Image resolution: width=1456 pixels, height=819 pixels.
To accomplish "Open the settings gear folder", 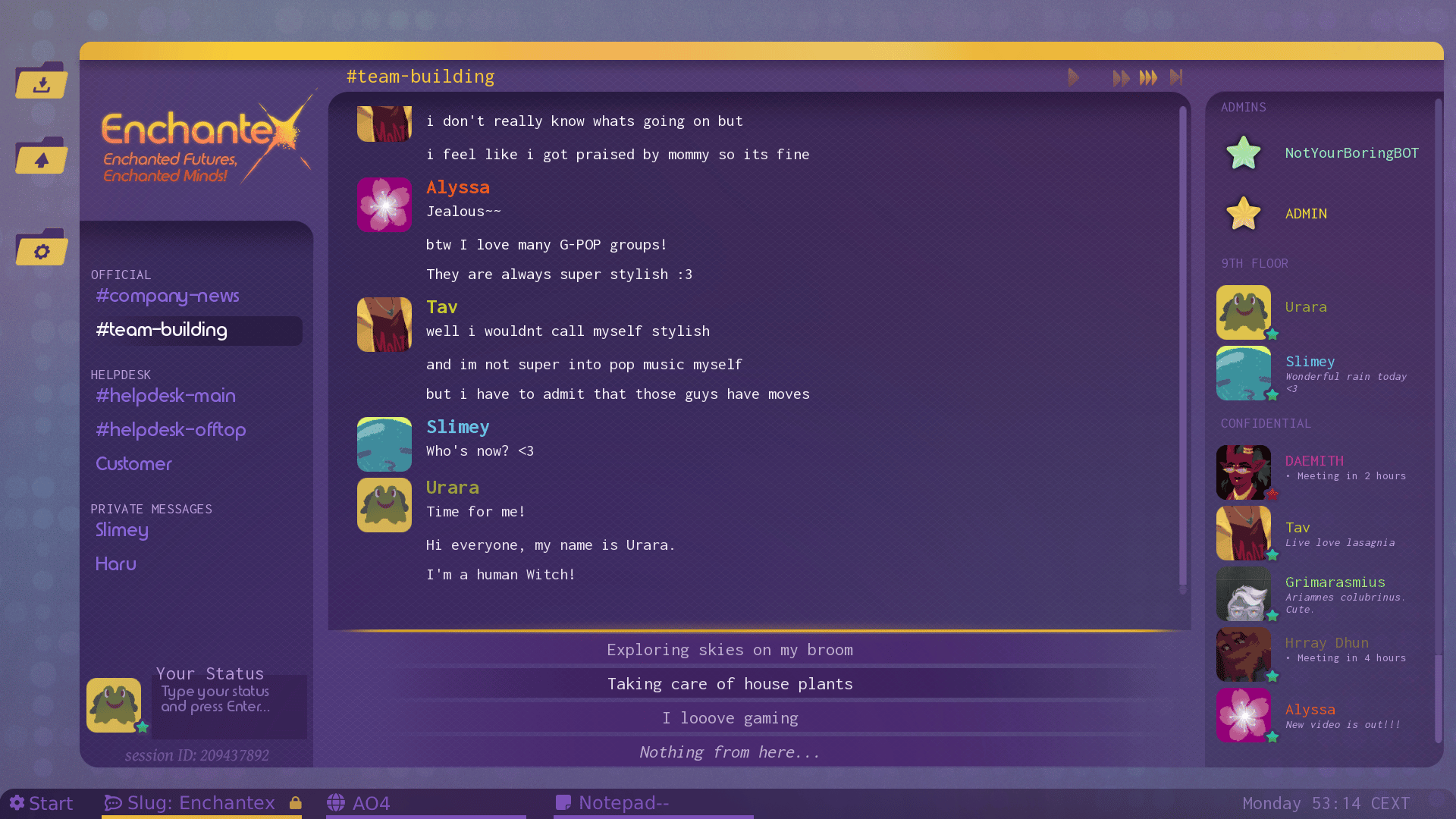I will (x=42, y=249).
